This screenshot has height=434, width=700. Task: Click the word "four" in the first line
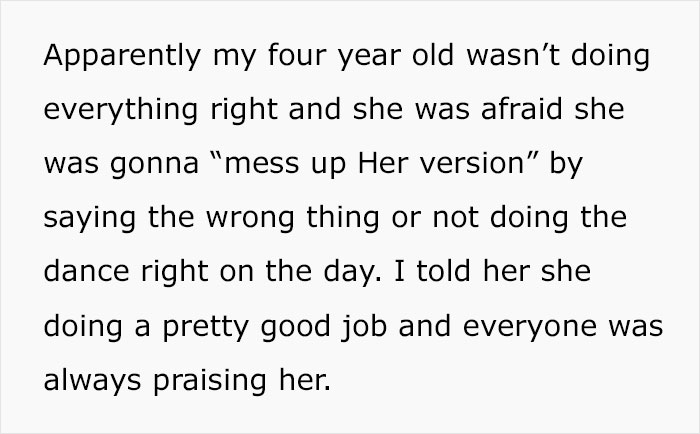click(297, 55)
